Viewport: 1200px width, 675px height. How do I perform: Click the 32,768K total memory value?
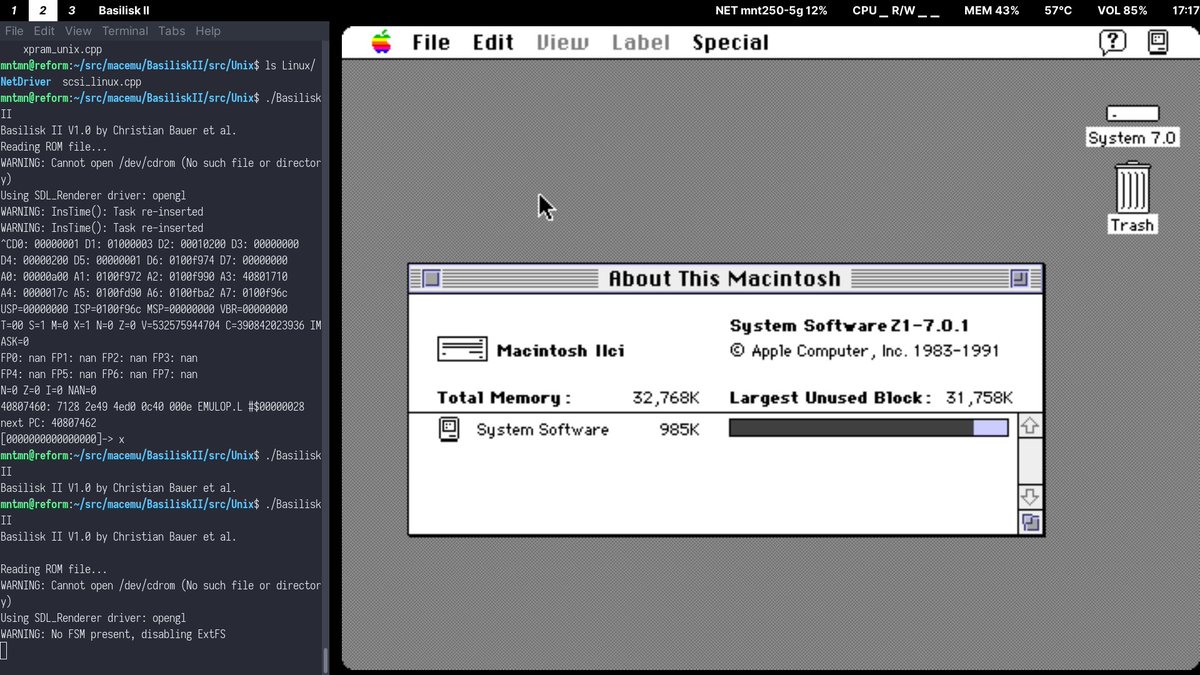point(666,398)
